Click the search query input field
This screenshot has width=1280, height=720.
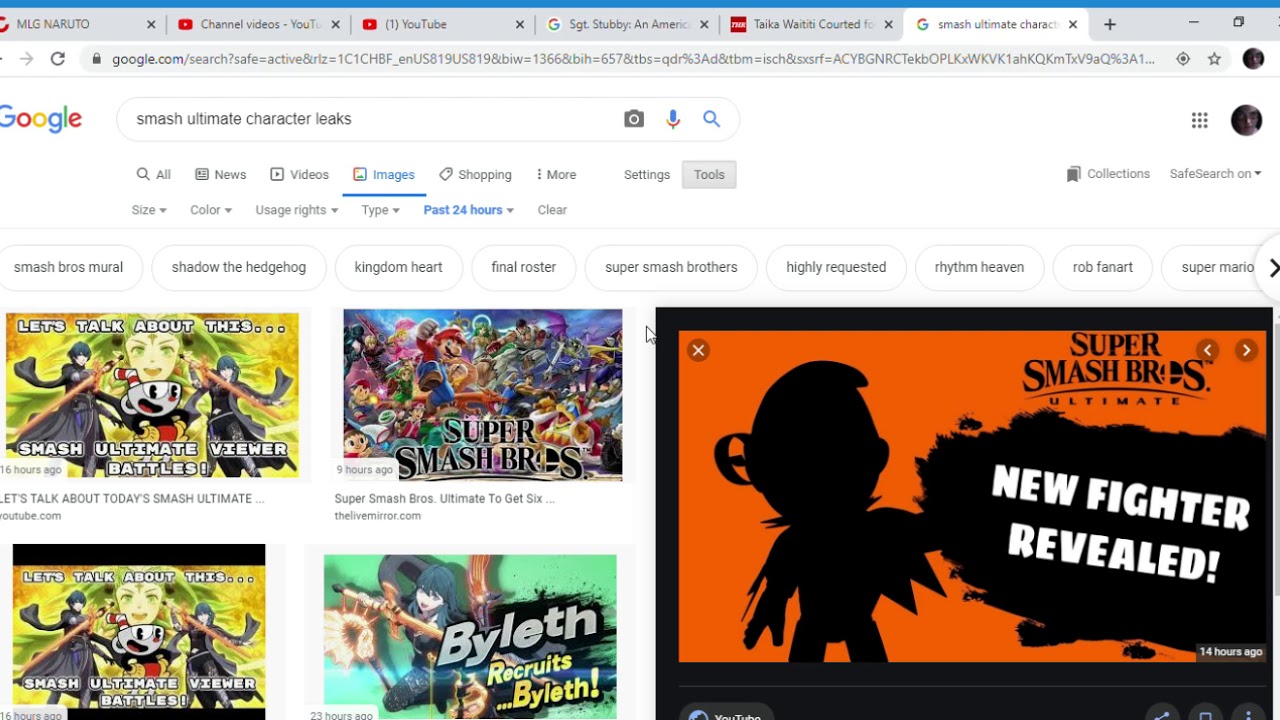click(370, 119)
